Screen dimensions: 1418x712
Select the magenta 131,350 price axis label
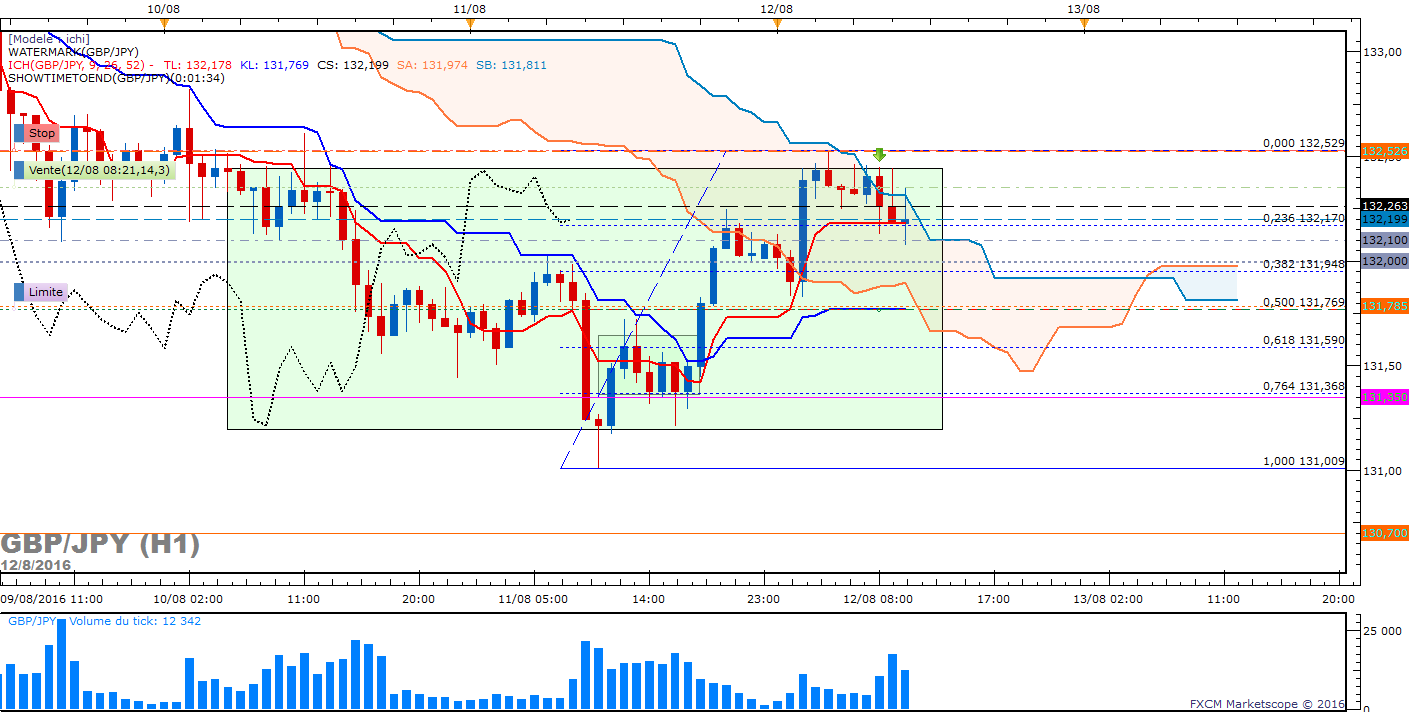1386,397
